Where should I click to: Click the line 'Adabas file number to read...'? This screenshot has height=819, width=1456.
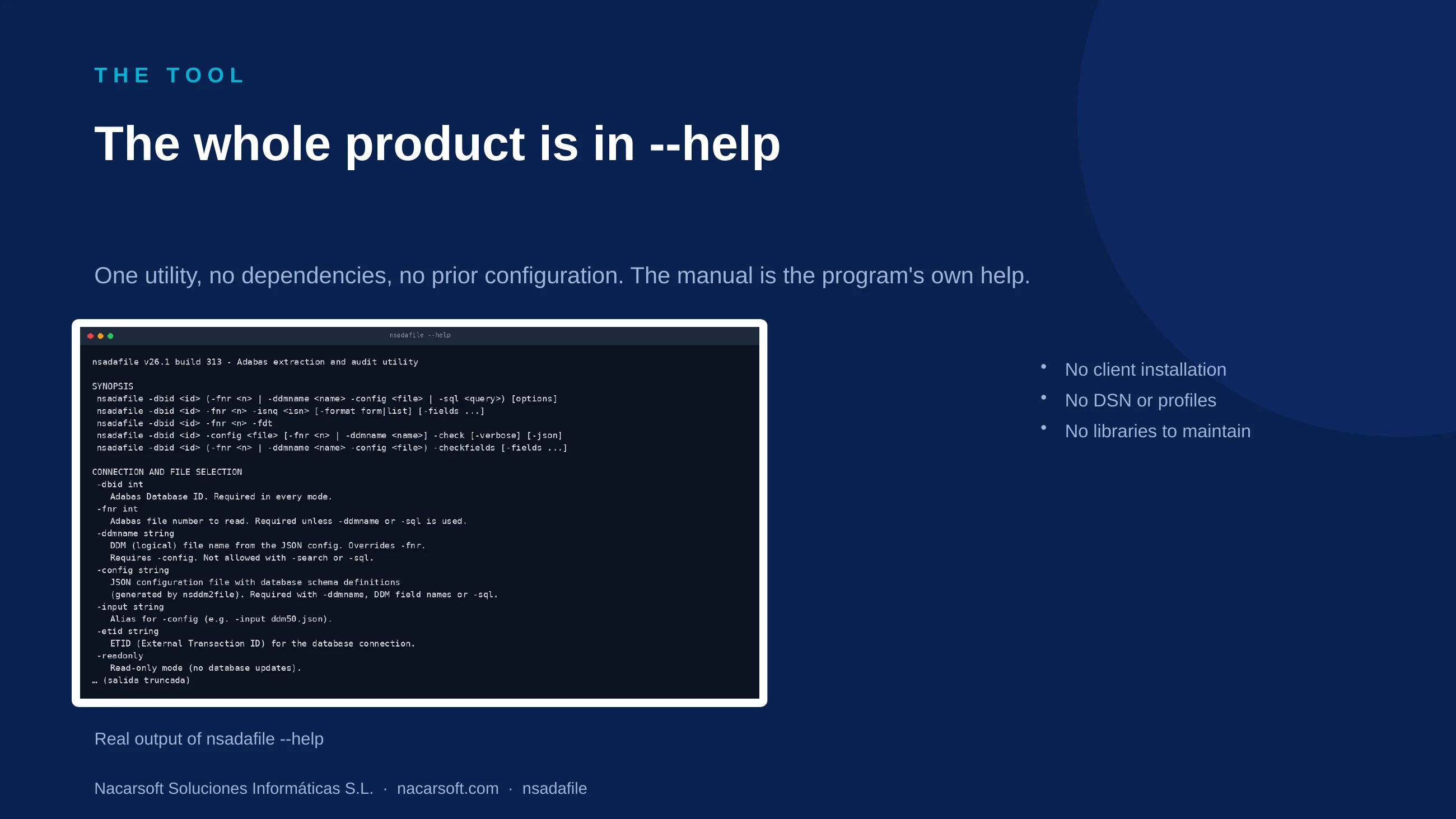click(288, 521)
